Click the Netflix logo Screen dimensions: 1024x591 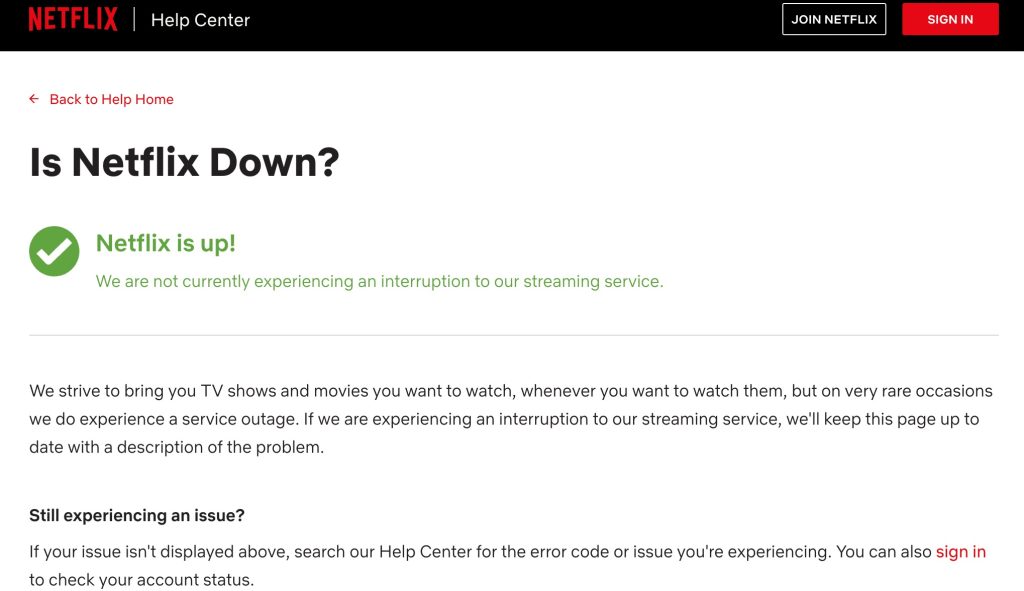pos(72,19)
